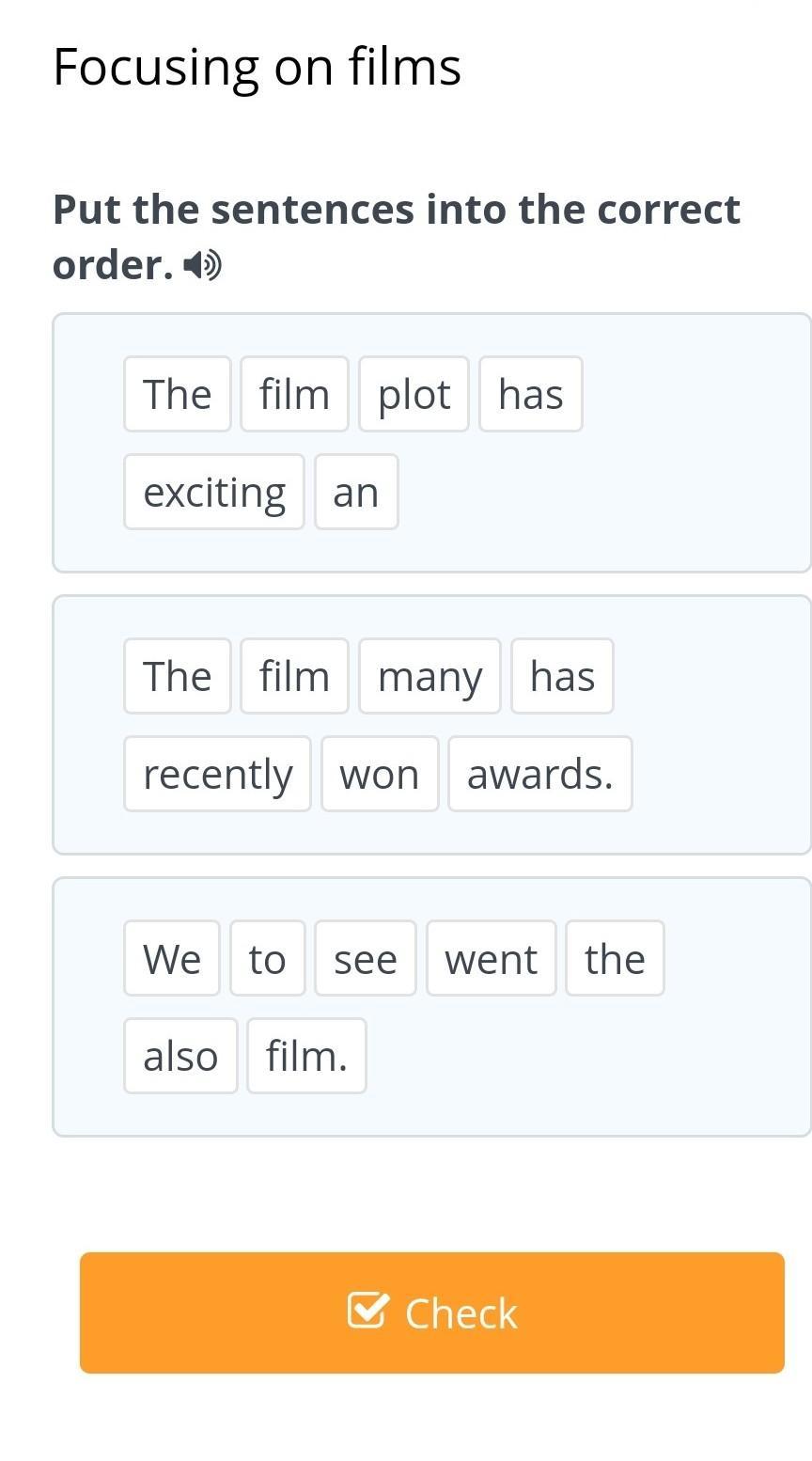Pick the 'an' word tile
Screen dimensions: 812x1461
pos(356,492)
